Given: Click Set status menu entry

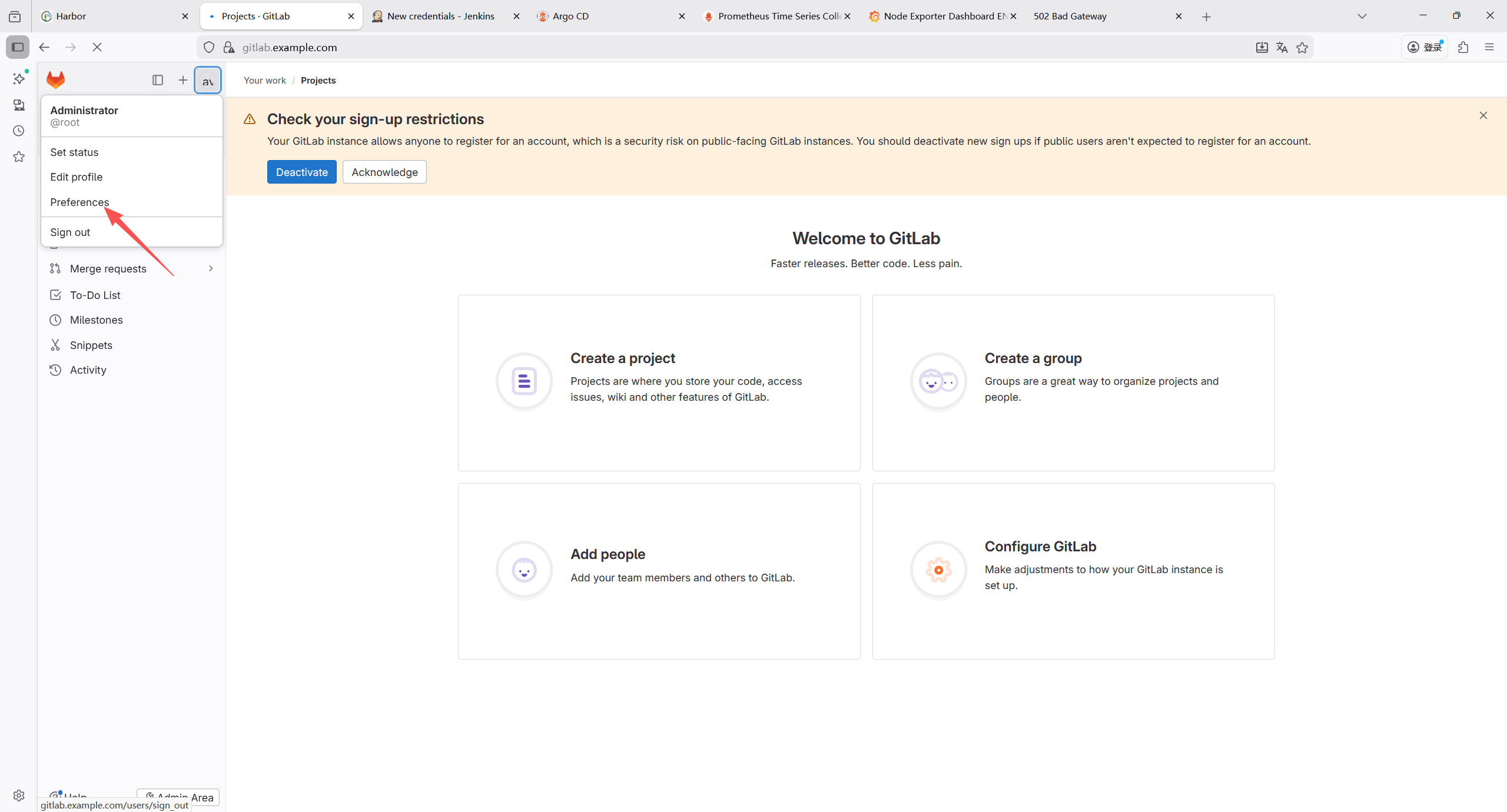Looking at the screenshot, I should (74, 152).
